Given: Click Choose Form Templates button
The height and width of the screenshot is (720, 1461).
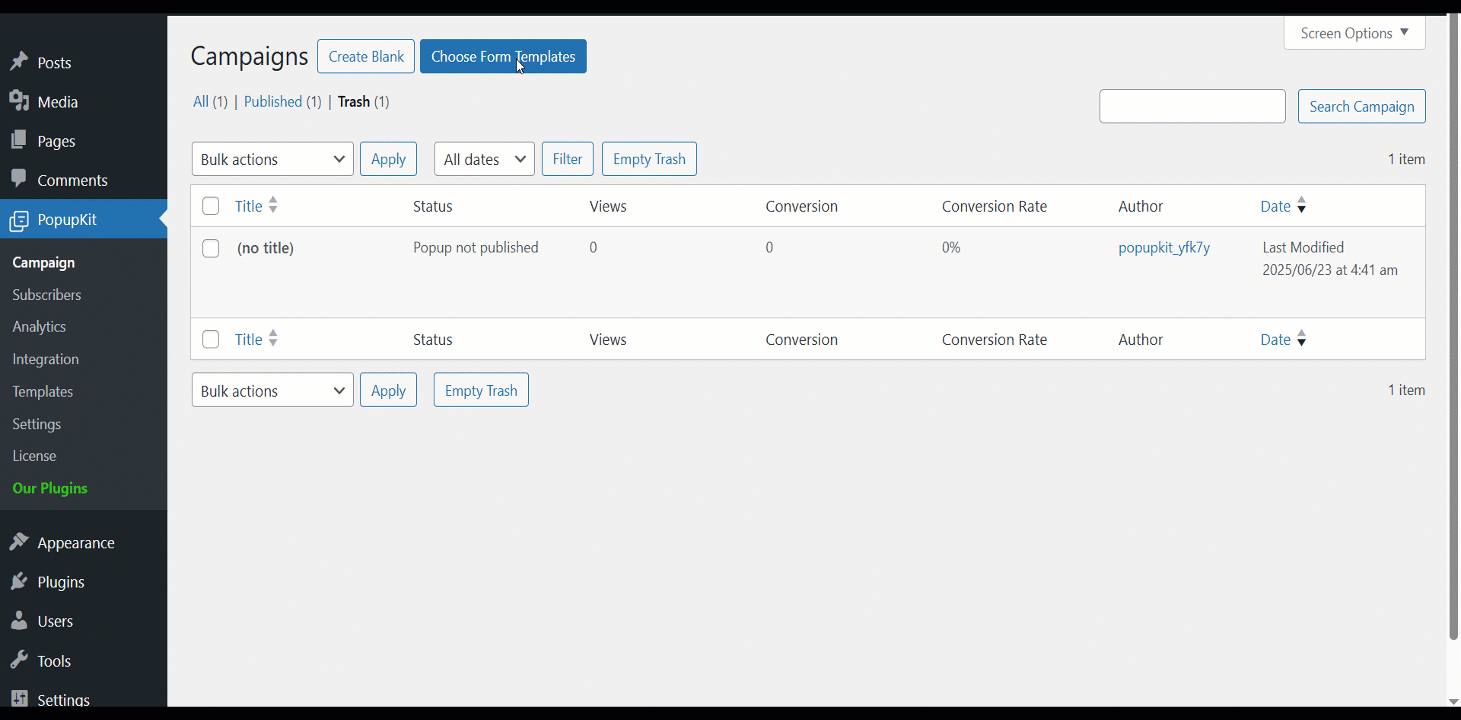Looking at the screenshot, I should [503, 56].
